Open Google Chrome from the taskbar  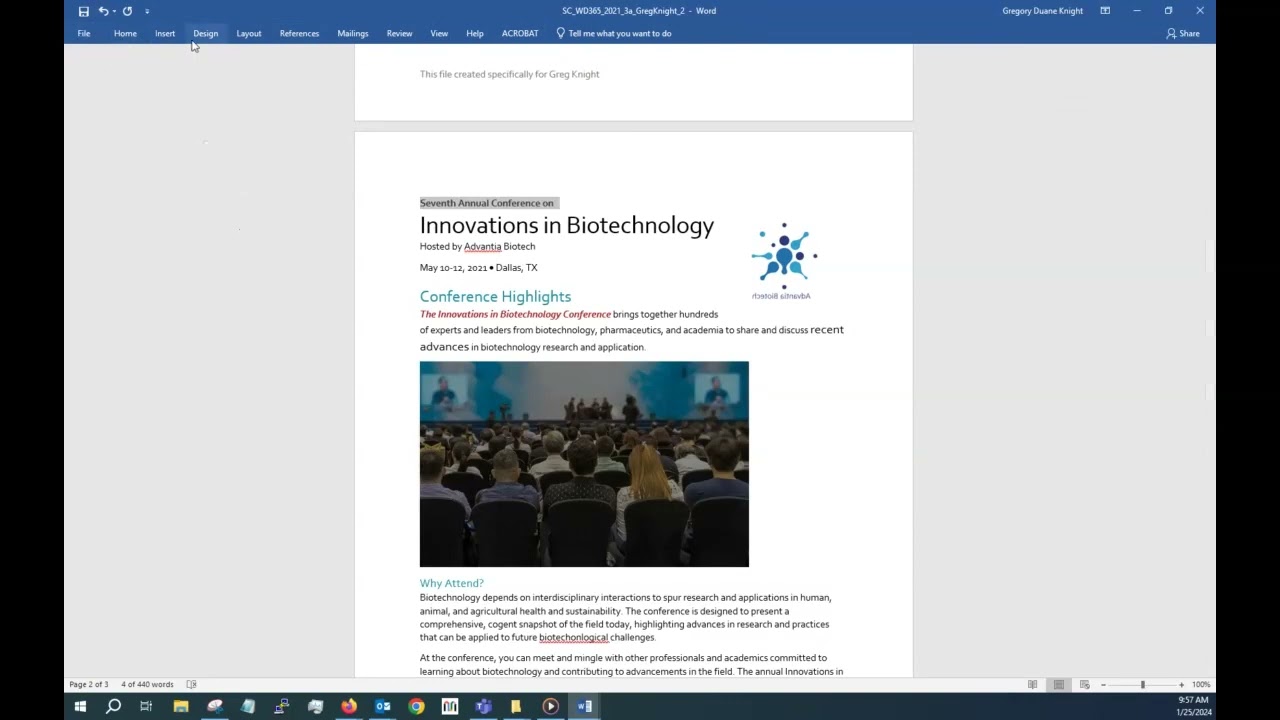[x=416, y=706]
